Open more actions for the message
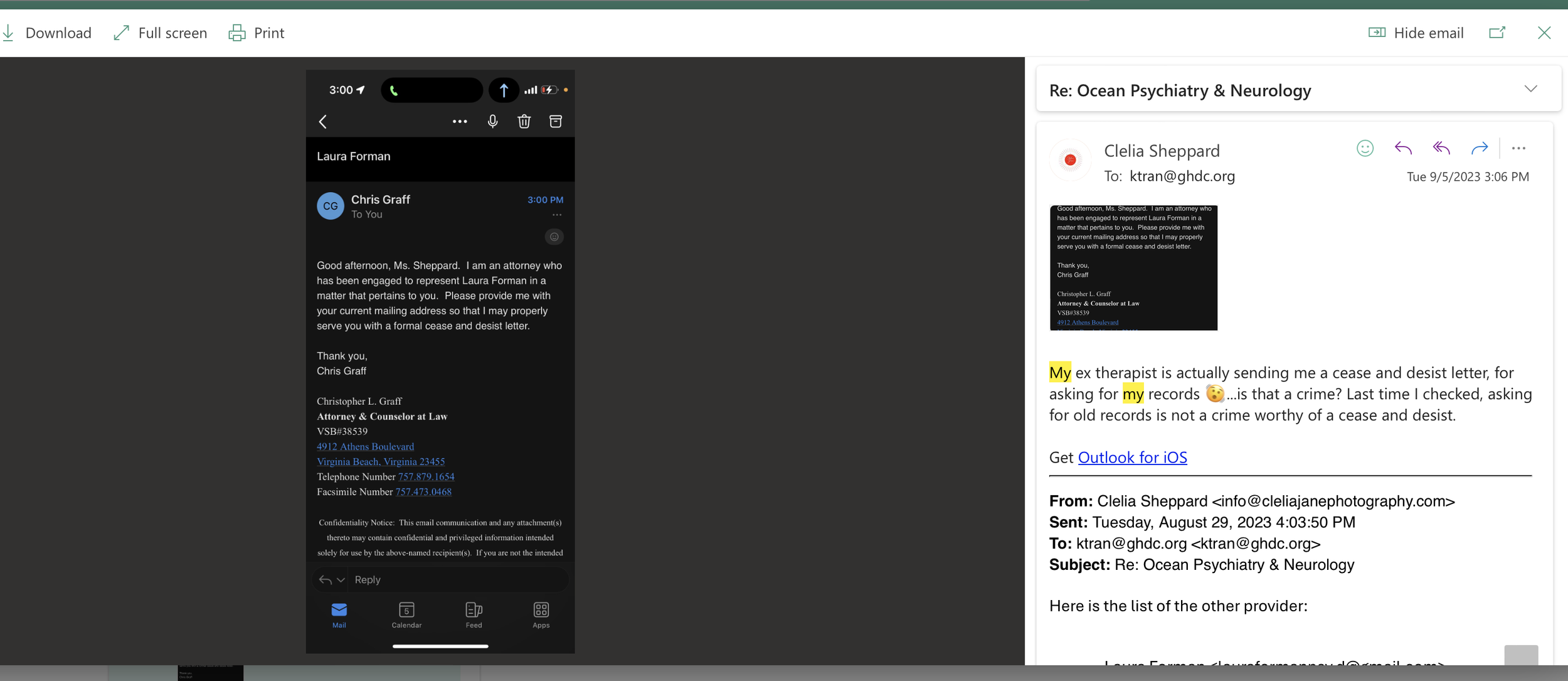1568x681 pixels. [1518, 148]
